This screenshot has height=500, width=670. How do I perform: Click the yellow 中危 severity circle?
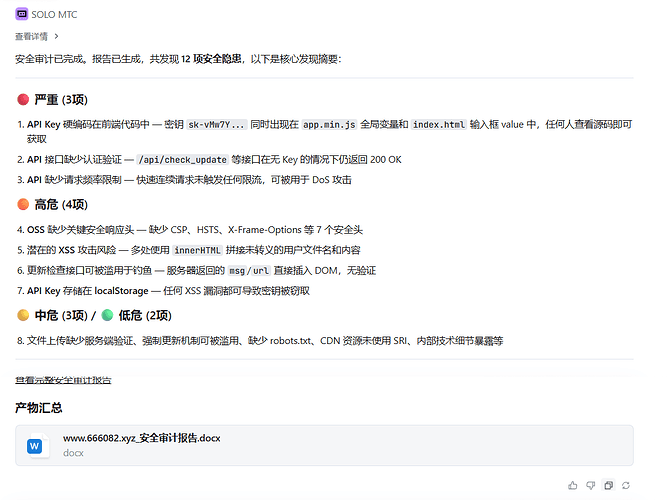[23, 315]
